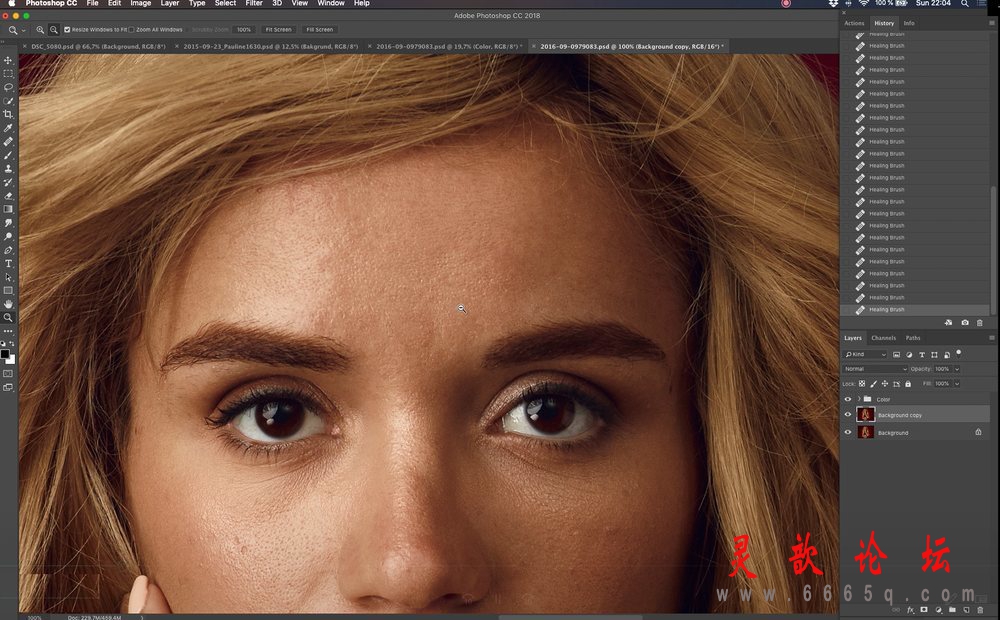Toggle pixel layer filter
The height and width of the screenshot is (620, 1000).
pos(896,355)
